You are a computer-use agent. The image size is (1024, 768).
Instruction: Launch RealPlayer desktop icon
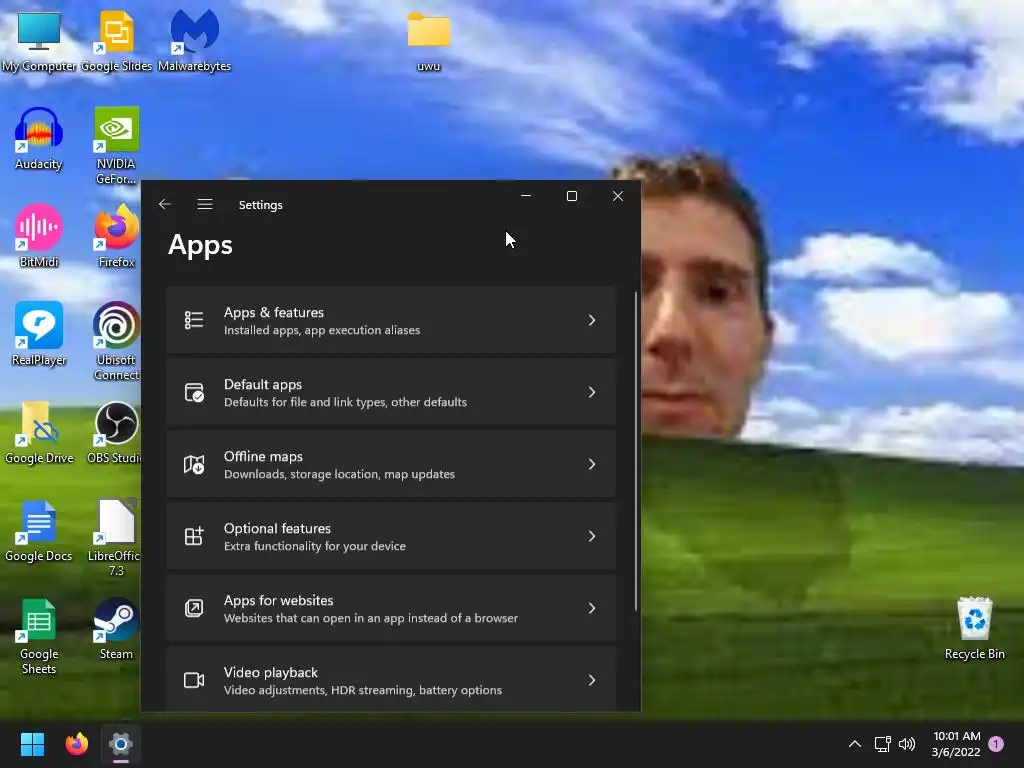pyautogui.click(x=39, y=334)
